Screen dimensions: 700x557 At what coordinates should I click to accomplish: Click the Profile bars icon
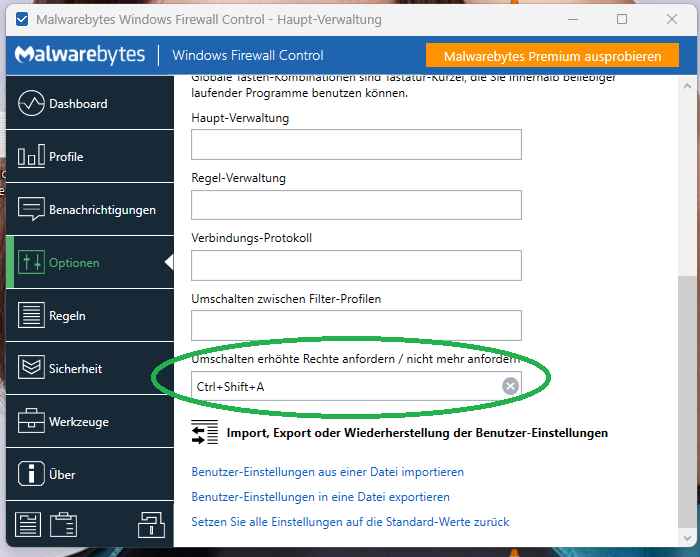tap(31, 156)
